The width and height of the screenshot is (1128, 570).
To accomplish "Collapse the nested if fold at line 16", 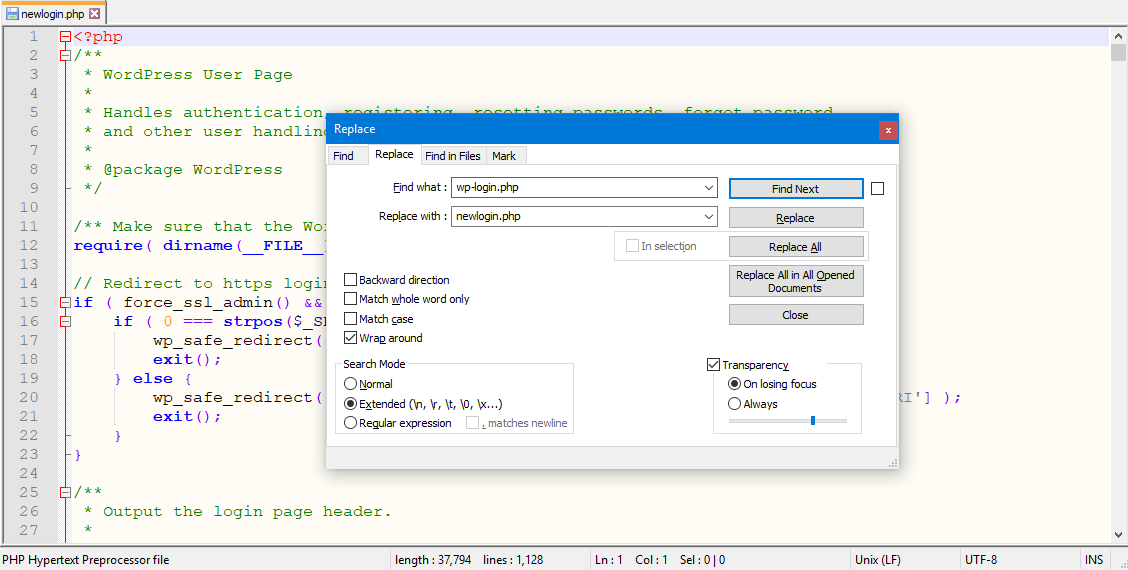I will point(65,322).
